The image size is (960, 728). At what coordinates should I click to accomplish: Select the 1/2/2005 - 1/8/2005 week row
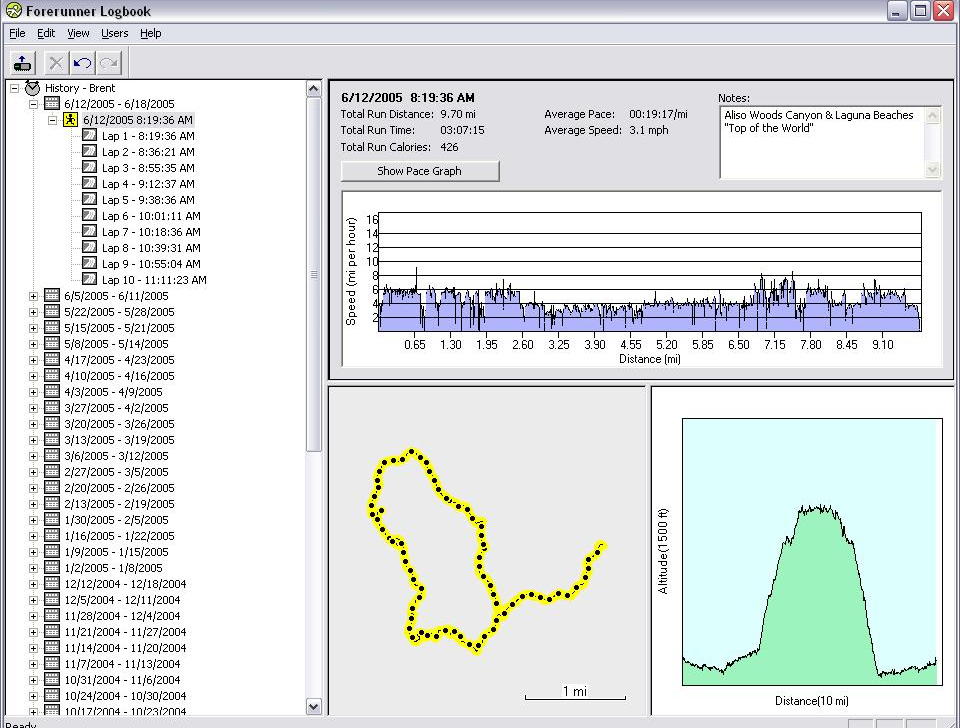[x=113, y=568]
